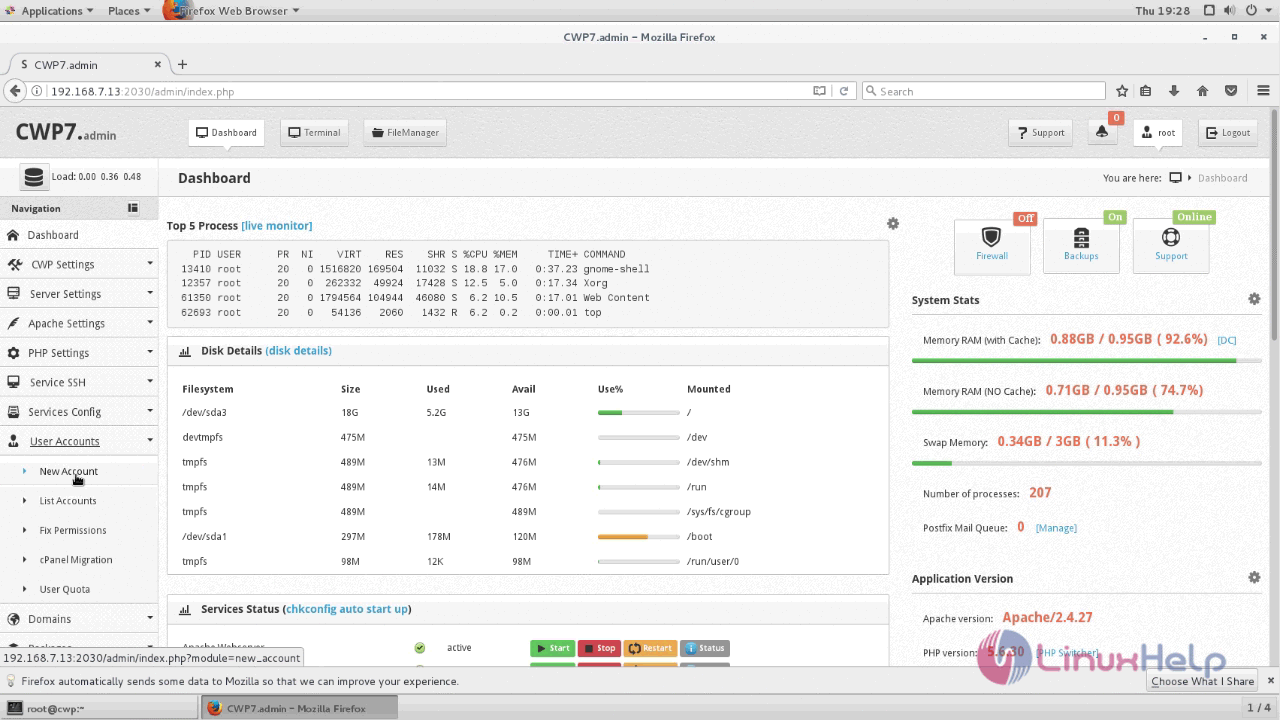Click the Manage mail queue link
The width and height of the screenshot is (1280, 720).
click(x=1056, y=528)
